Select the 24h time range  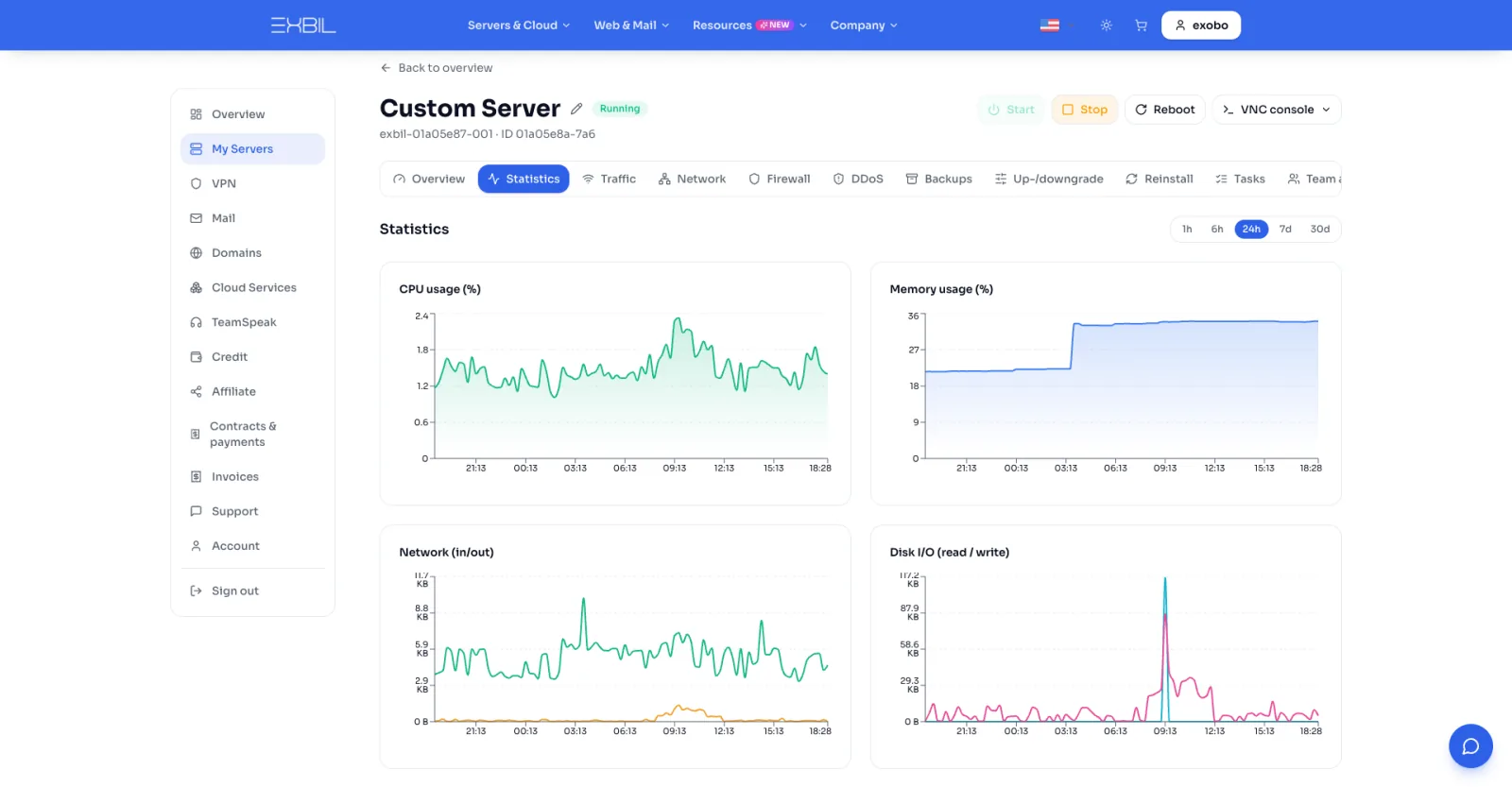pos(1251,230)
